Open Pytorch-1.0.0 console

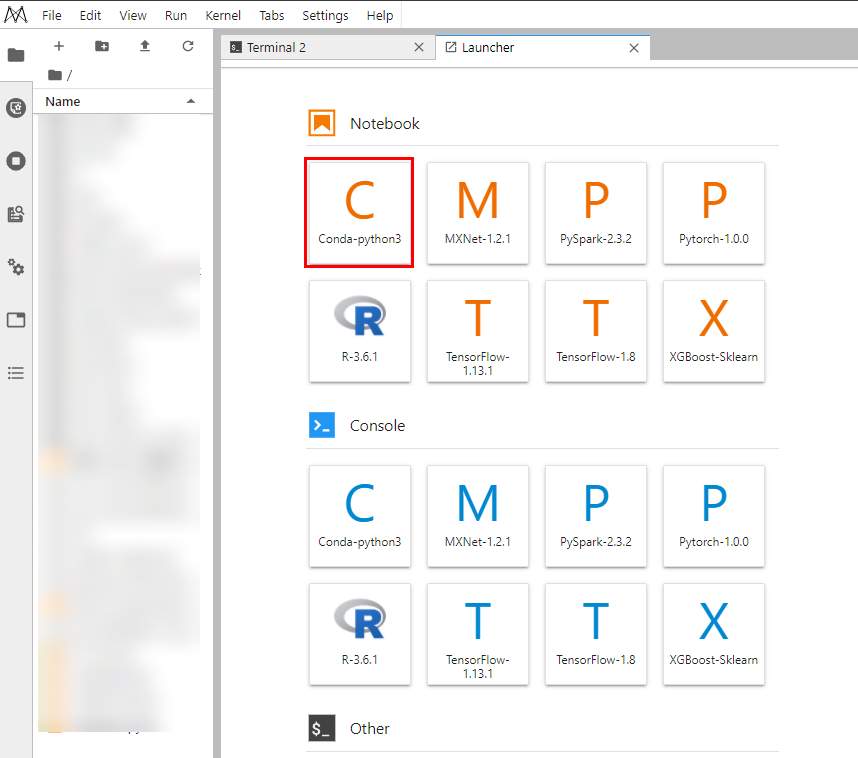click(714, 516)
